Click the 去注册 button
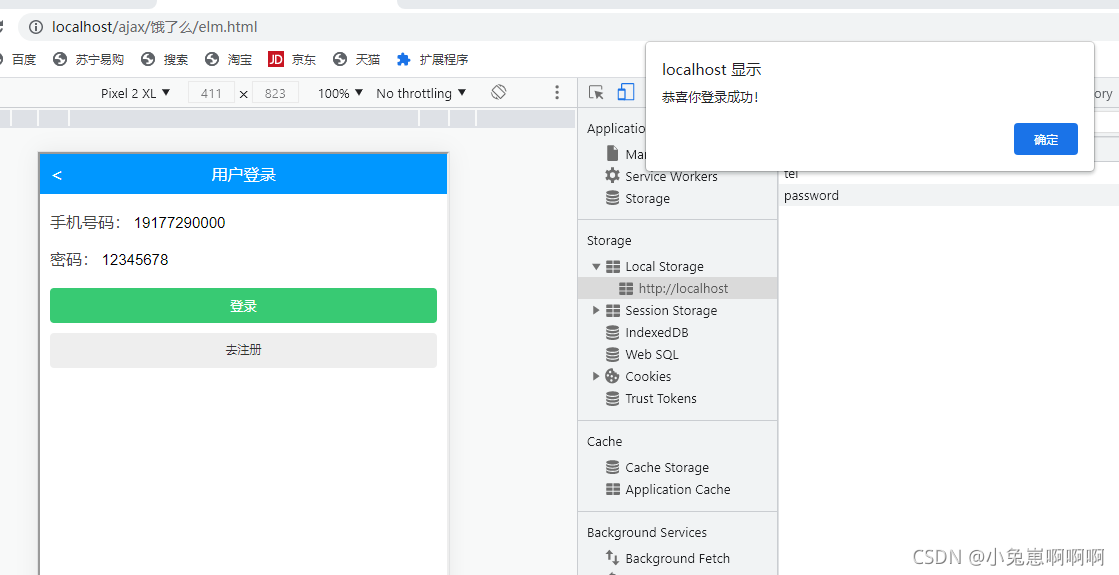Image resolution: width=1119 pixels, height=575 pixels. coord(243,350)
